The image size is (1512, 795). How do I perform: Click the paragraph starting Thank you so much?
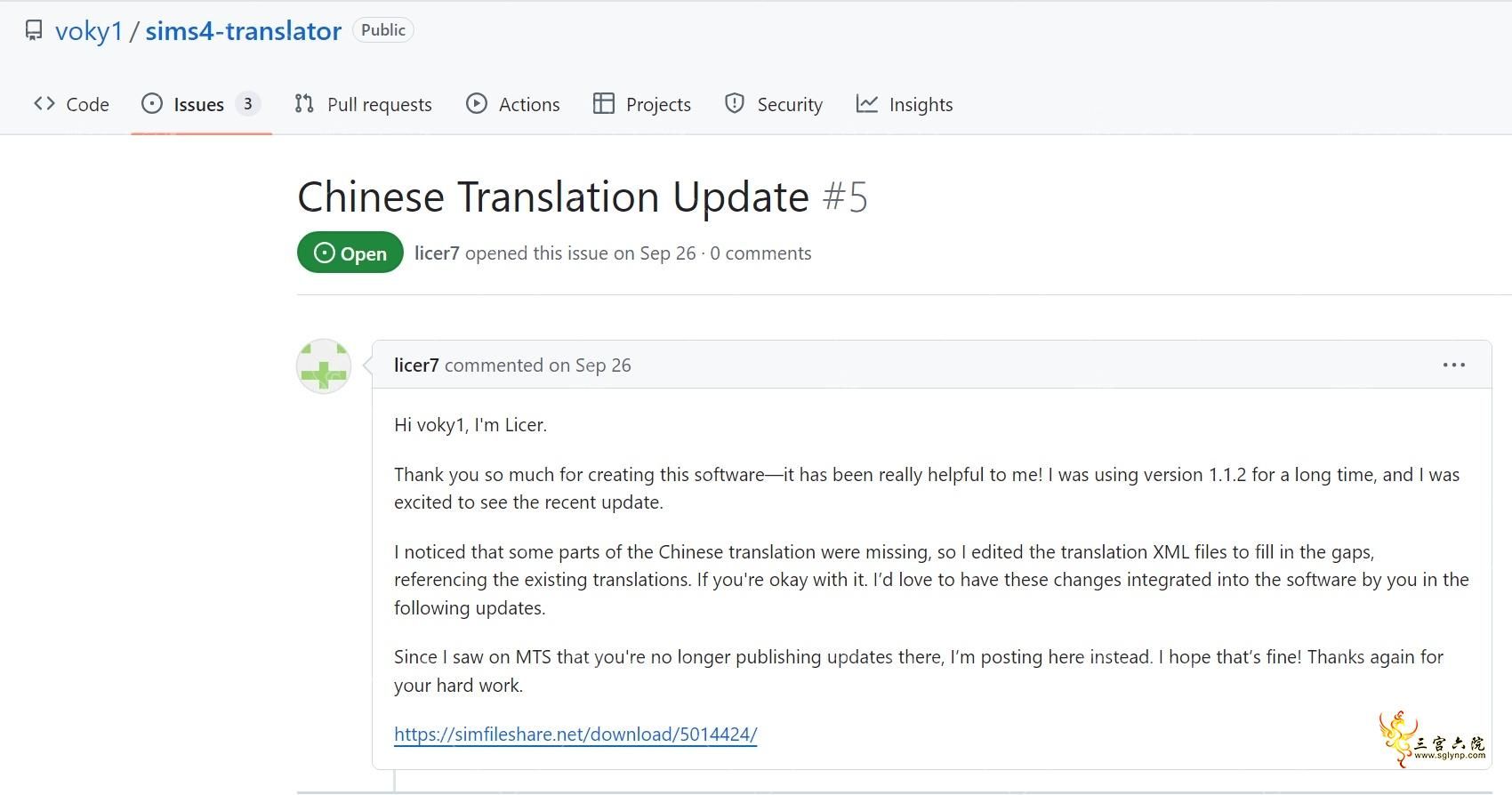tap(927, 488)
